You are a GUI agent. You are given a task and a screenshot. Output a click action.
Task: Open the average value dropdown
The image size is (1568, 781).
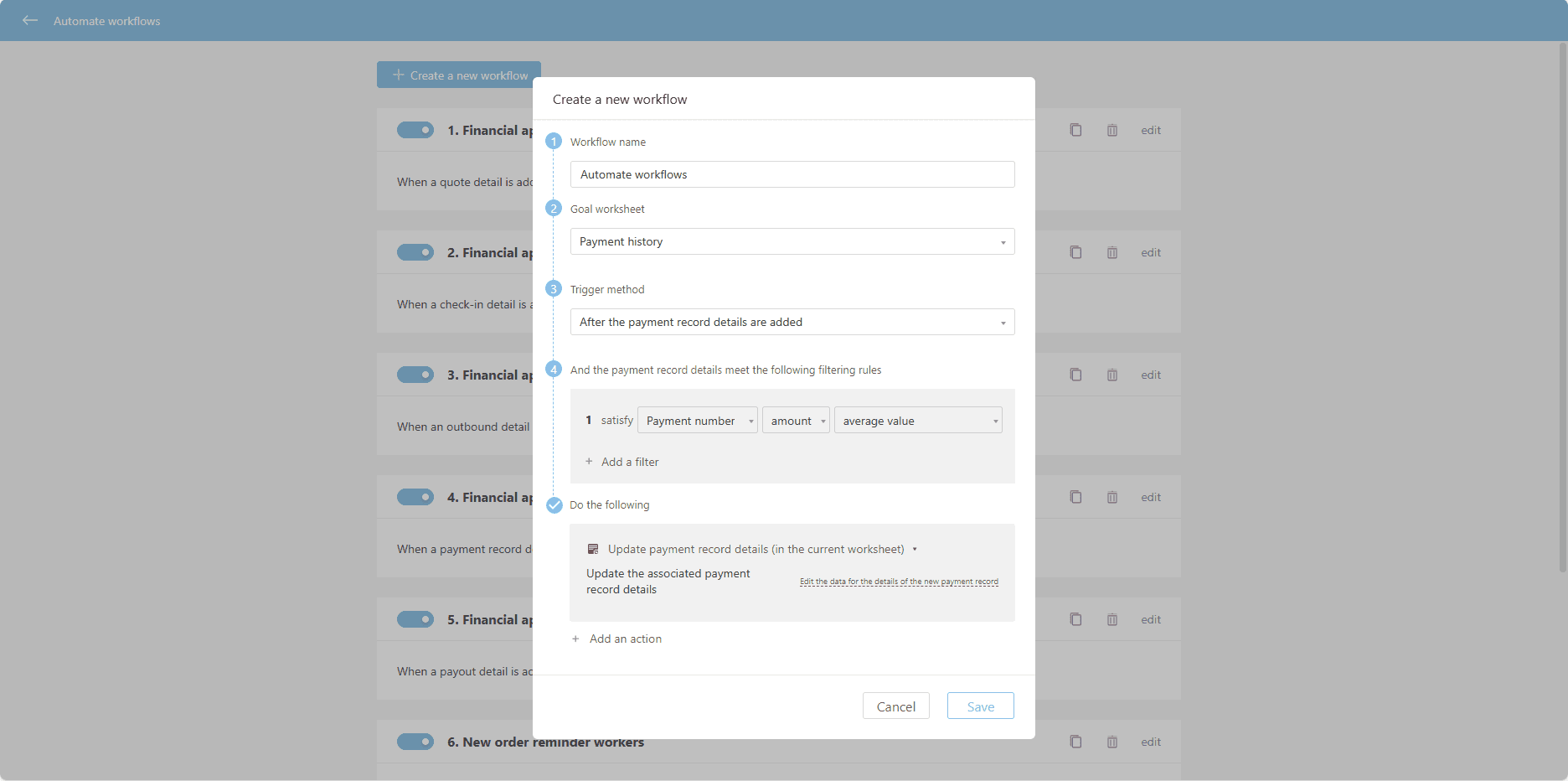(917, 421)
